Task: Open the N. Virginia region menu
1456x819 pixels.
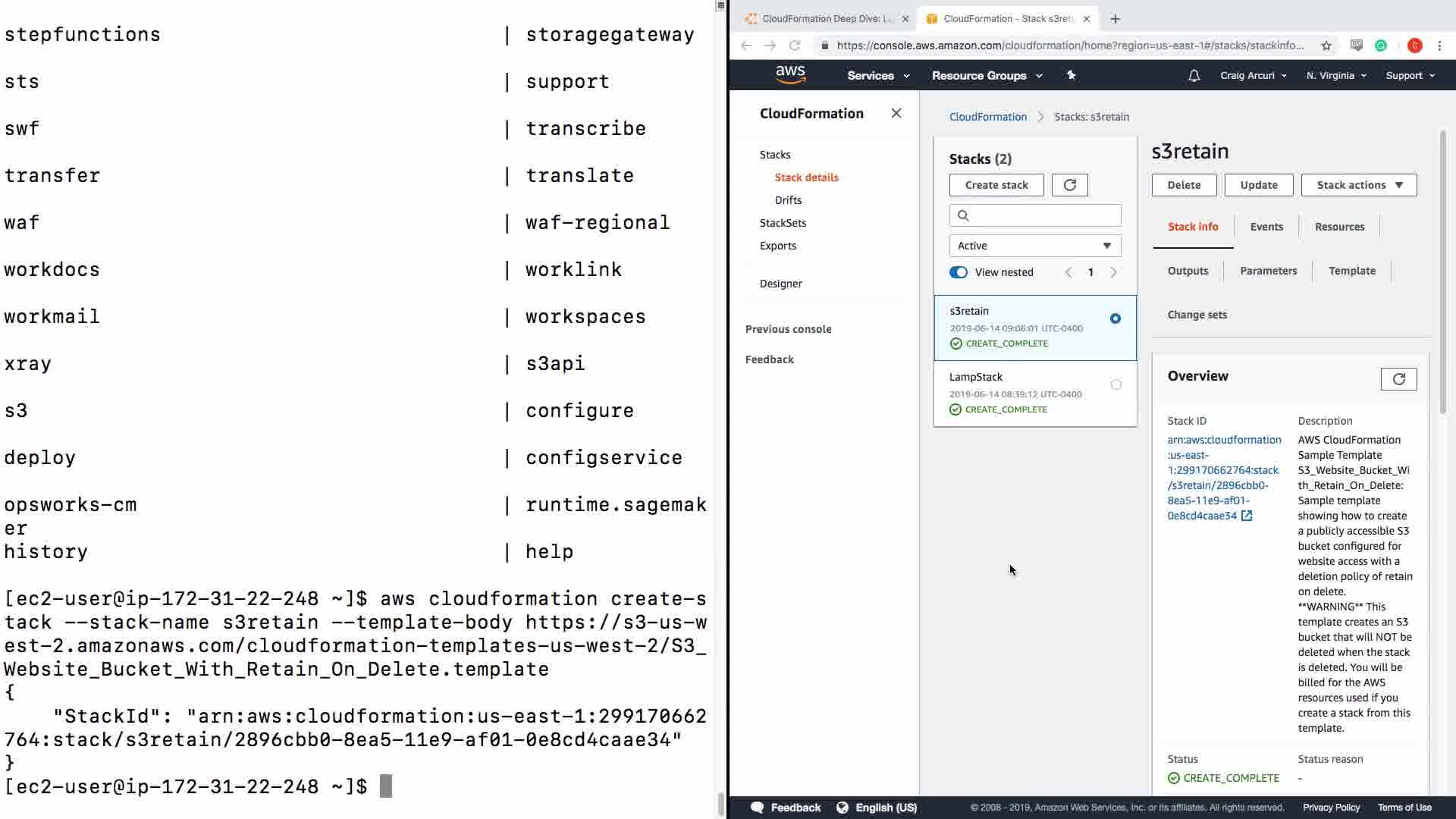Action: coord(1335,76)
